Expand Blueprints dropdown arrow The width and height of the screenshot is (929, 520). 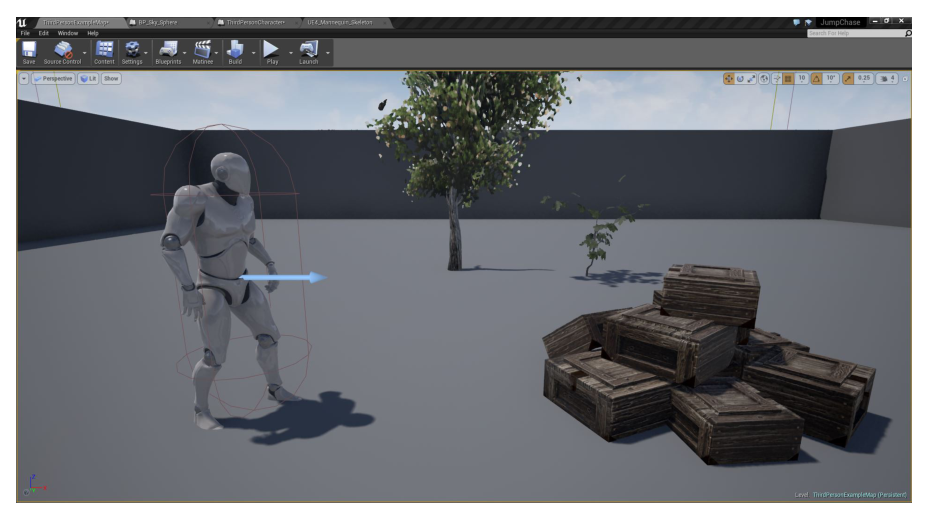(x=184, y=53)
